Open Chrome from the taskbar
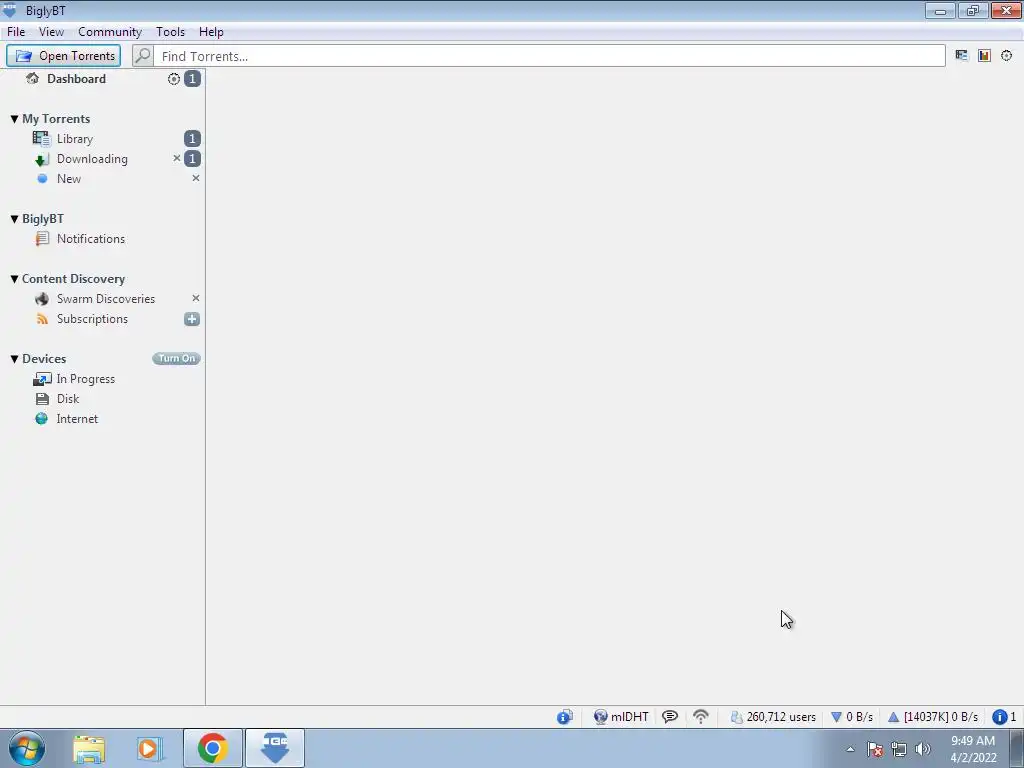The width and height of the screenshot is (1024, 768). (x=212, y=748)
